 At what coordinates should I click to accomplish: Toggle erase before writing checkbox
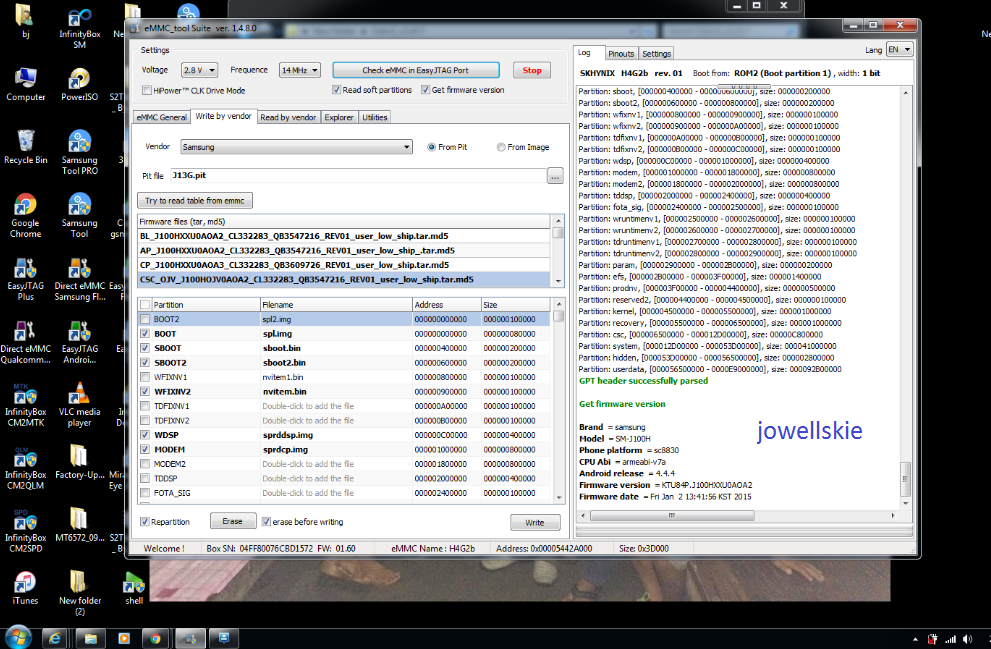pos(267,522)
